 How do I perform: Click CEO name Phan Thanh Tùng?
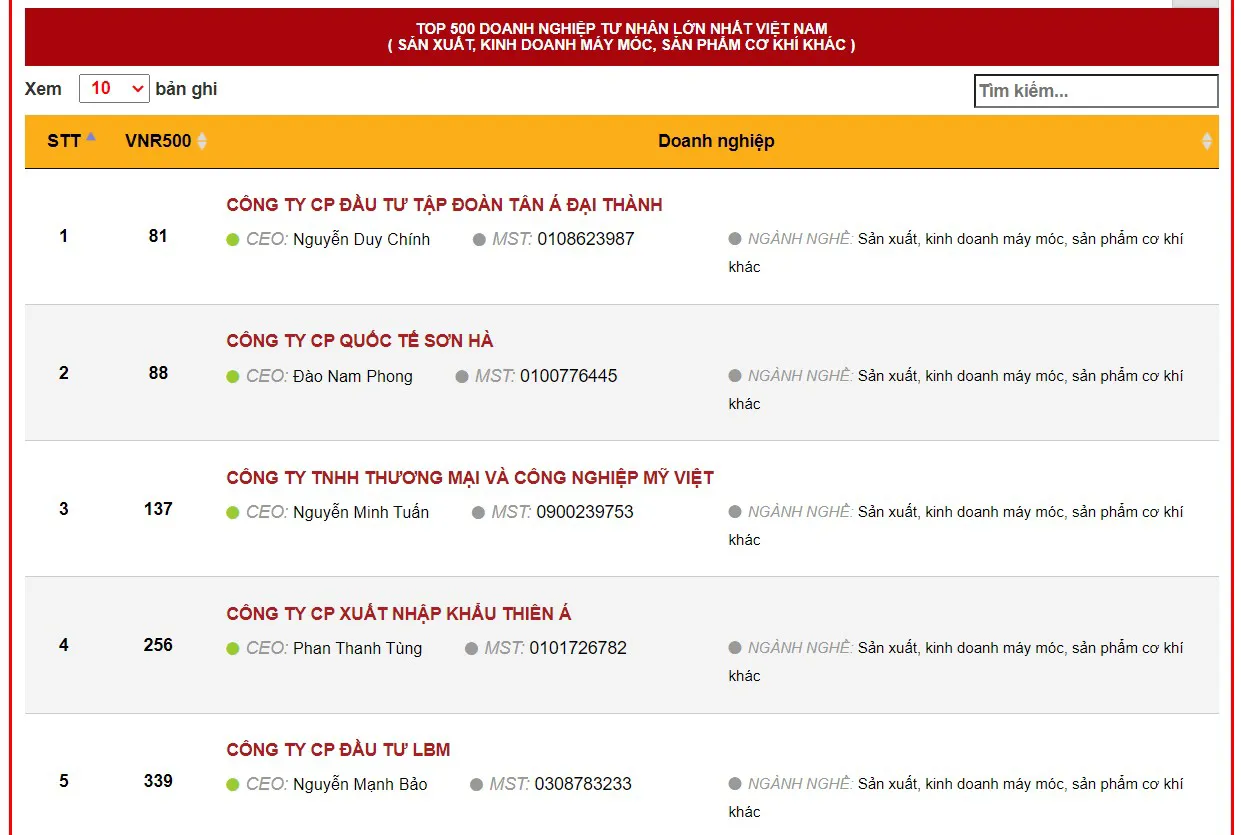(x=358, y=649)
